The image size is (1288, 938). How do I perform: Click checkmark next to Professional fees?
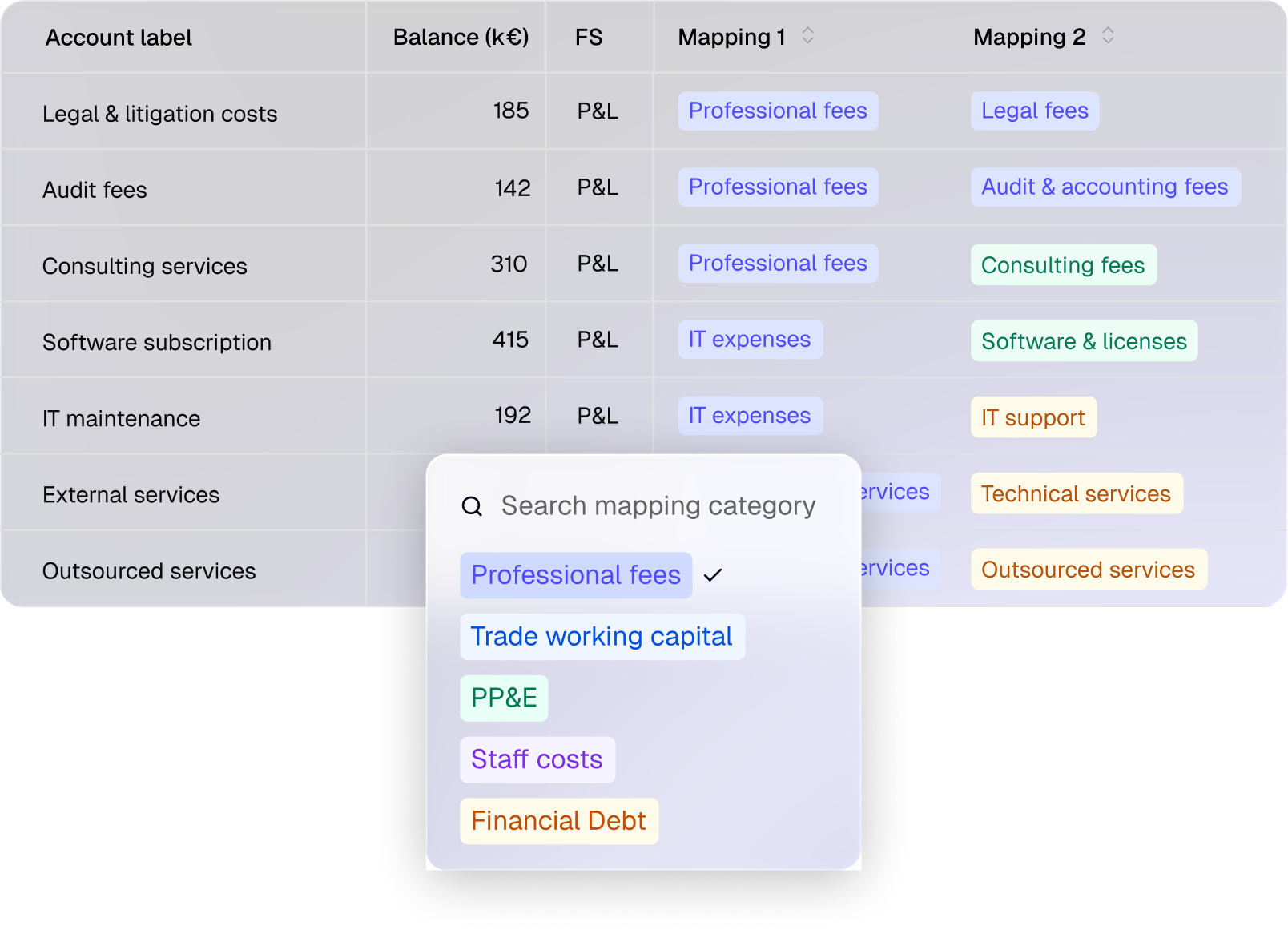[x=713, y=575]
